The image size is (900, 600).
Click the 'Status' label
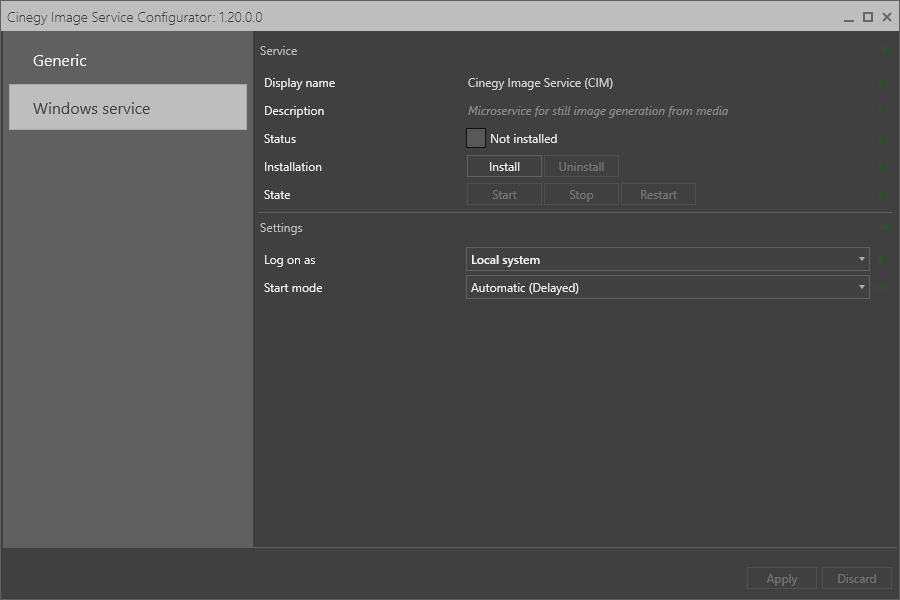click(280, 139)
